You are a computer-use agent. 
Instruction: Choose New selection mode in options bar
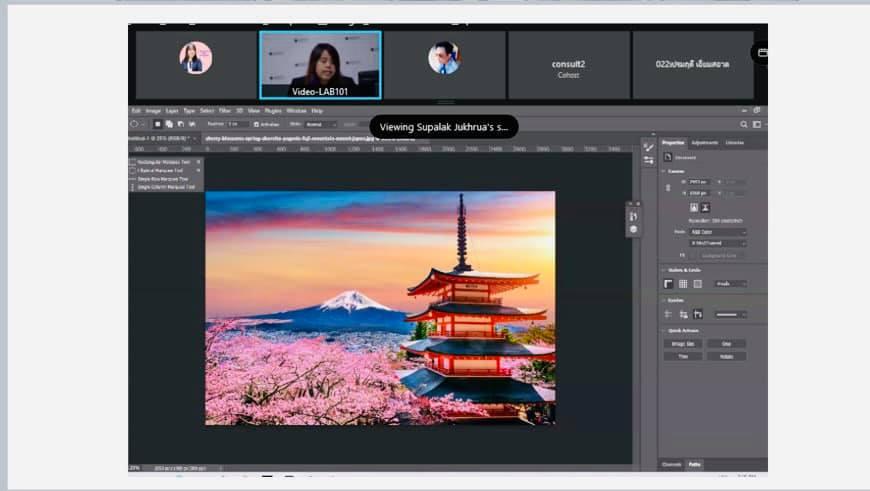pyautogui.click(x=158, y=124)
